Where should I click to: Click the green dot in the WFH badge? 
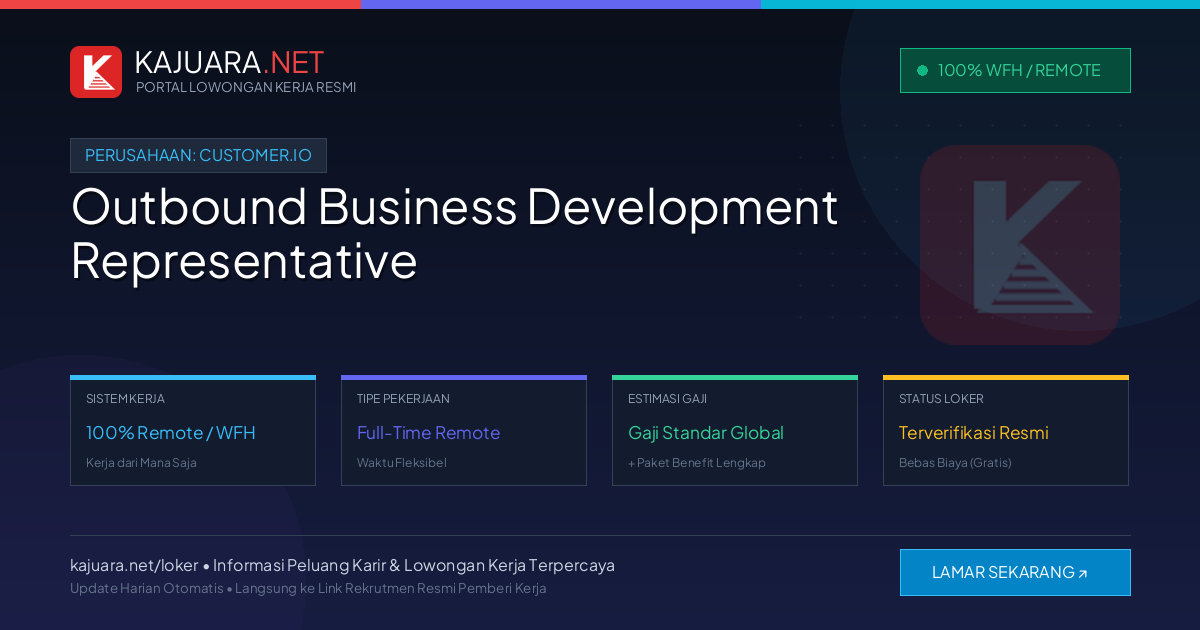pyautogui.click(x=922, y=71)
